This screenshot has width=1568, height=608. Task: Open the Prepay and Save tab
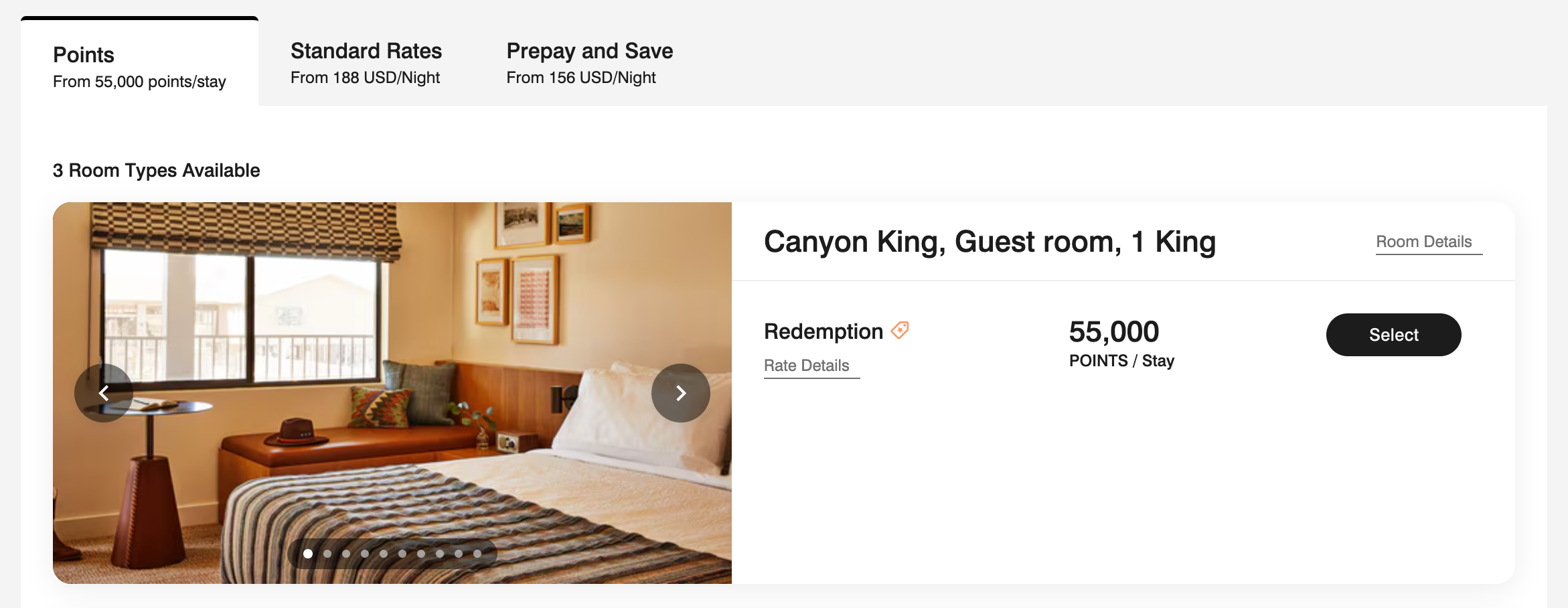589,64
